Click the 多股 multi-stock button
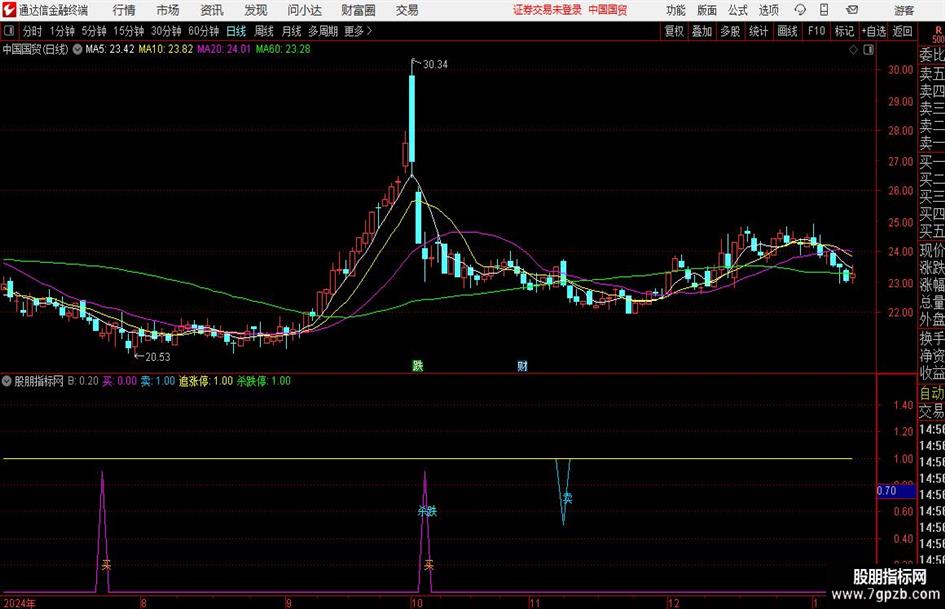Image resolution: width=945 pixels, height=609 pixels. [730, 31]
